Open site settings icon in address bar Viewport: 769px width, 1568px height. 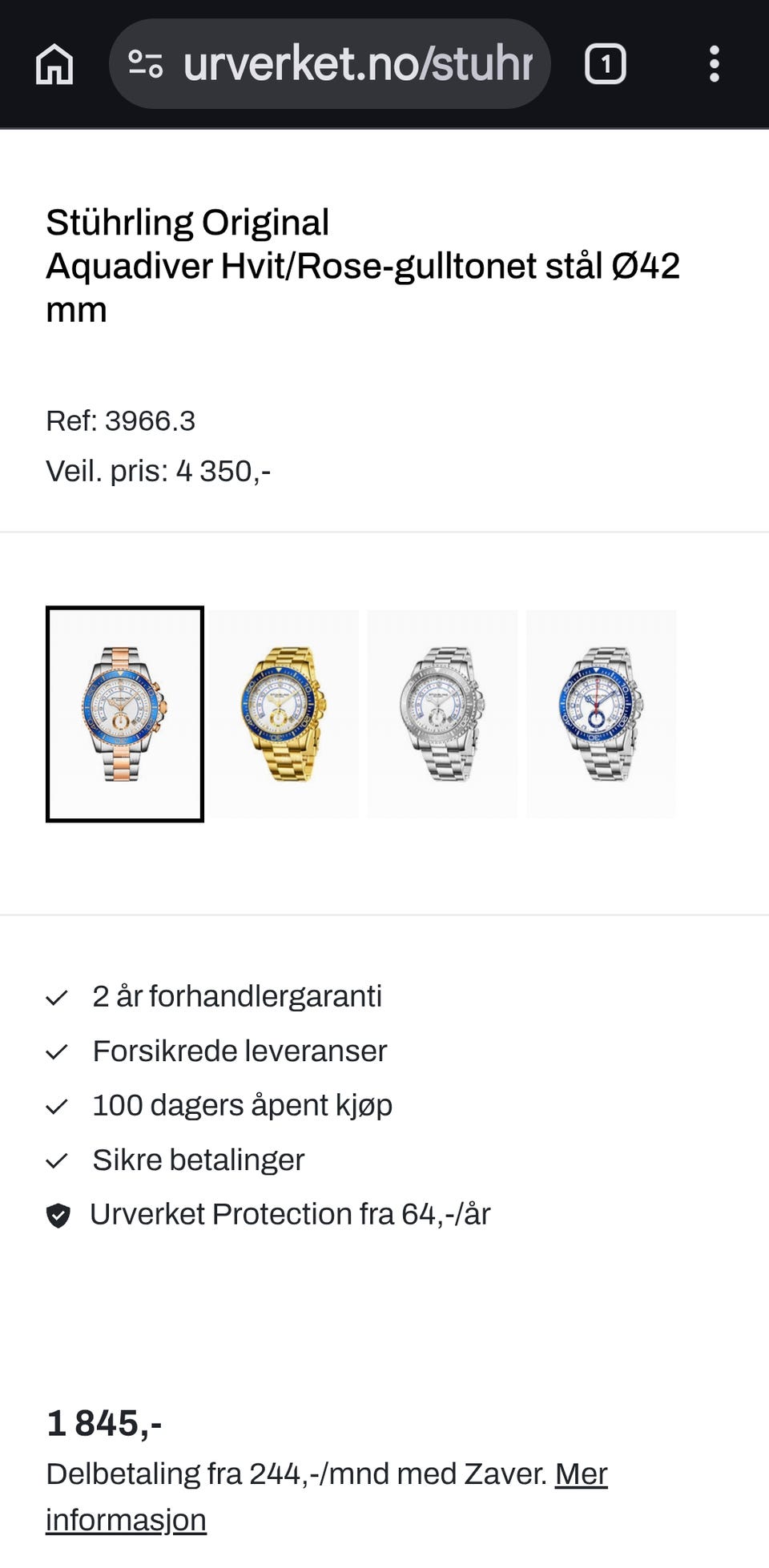(146, 64)
